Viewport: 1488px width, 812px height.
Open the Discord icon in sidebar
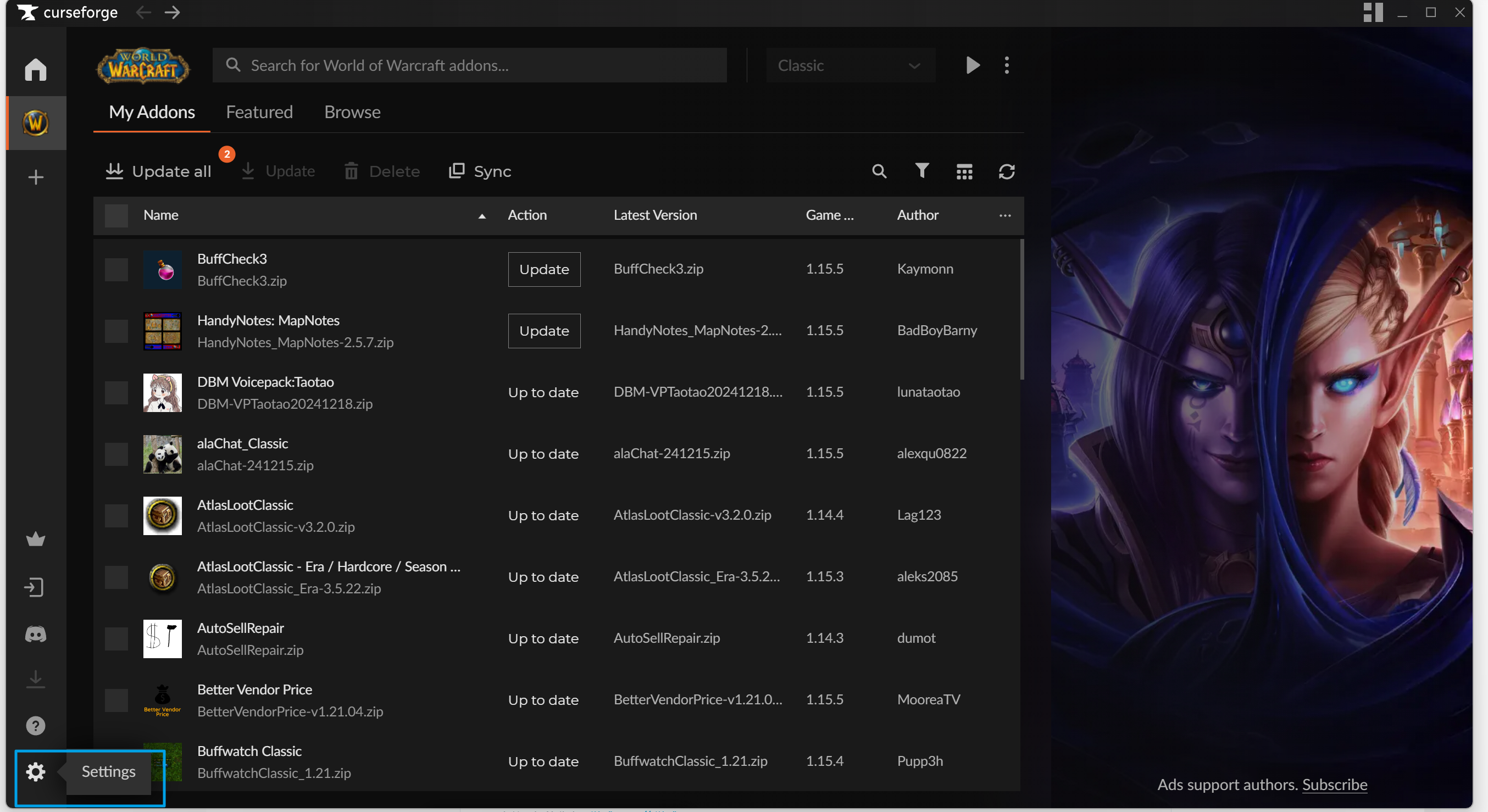tap(35, 634)
